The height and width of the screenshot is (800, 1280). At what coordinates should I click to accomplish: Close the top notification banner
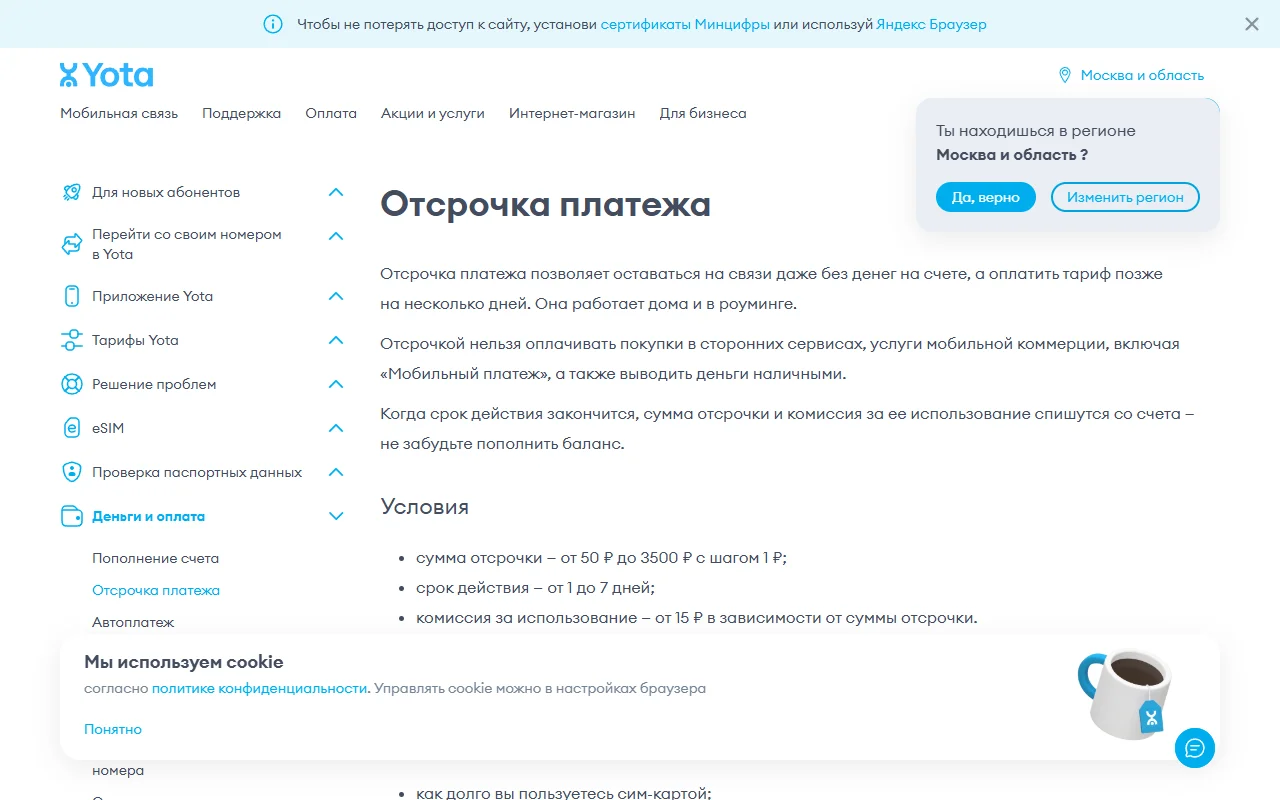1252,24
